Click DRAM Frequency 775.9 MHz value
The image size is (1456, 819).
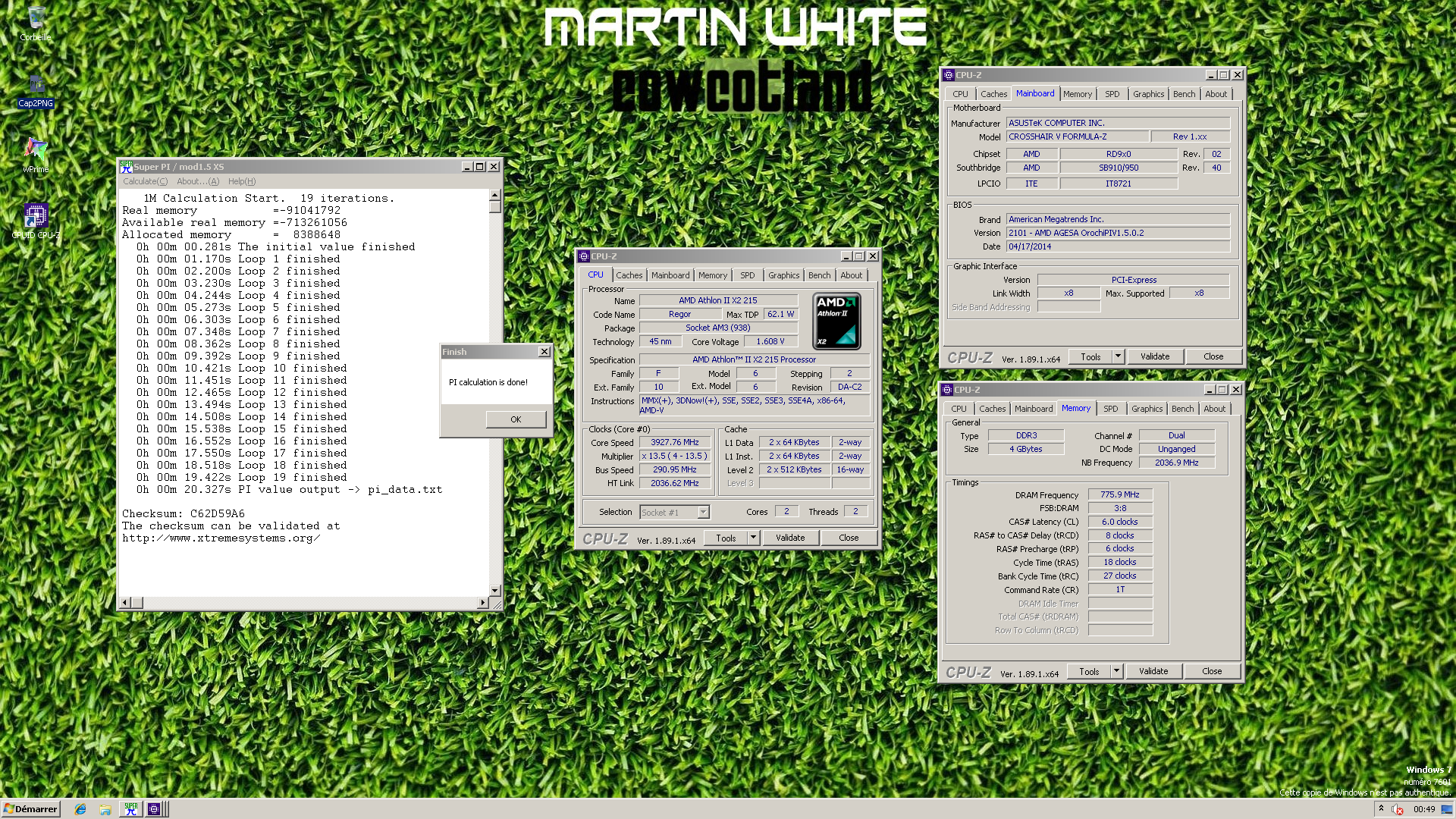[1120, 494]
